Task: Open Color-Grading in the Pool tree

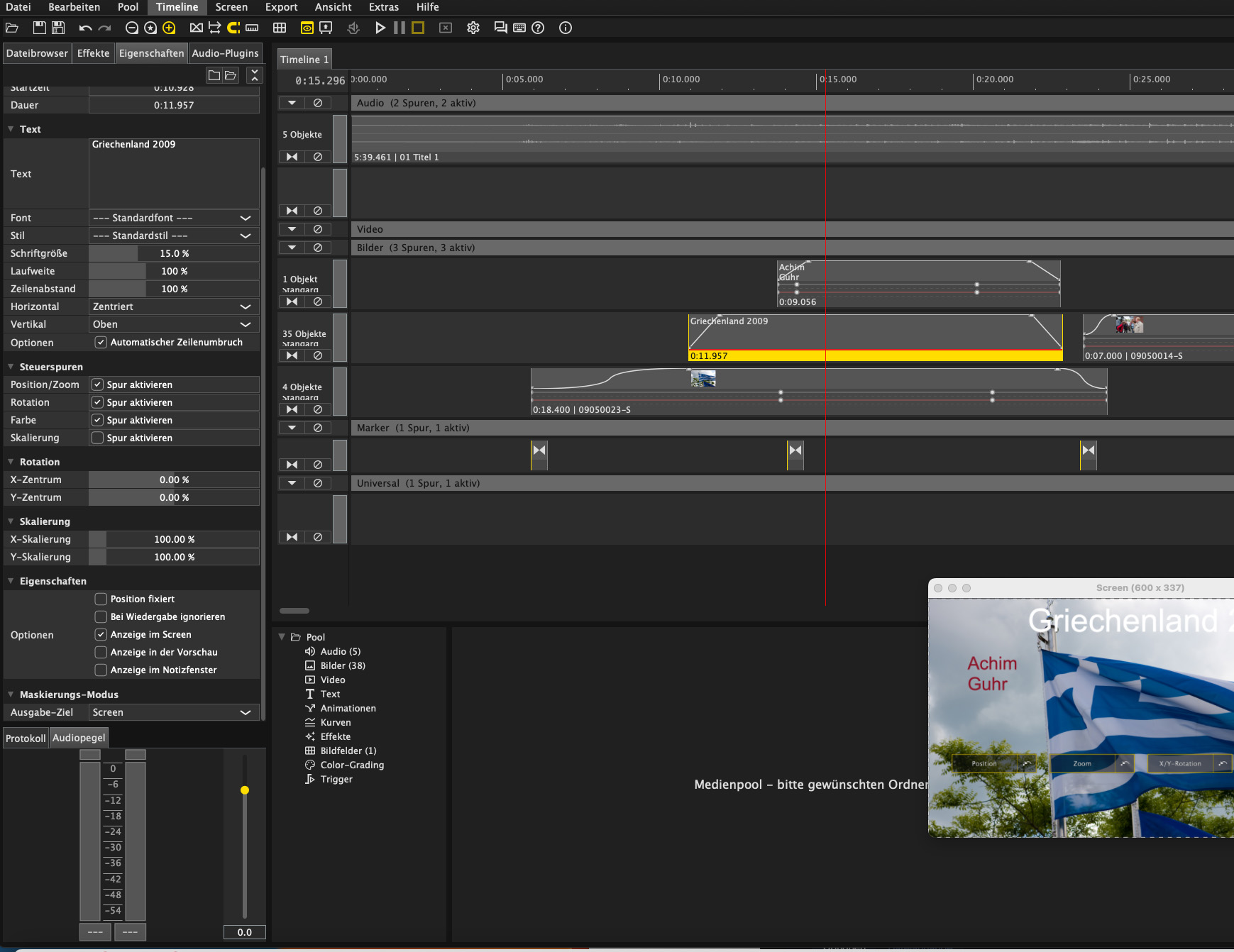Action: coord(352,765)
